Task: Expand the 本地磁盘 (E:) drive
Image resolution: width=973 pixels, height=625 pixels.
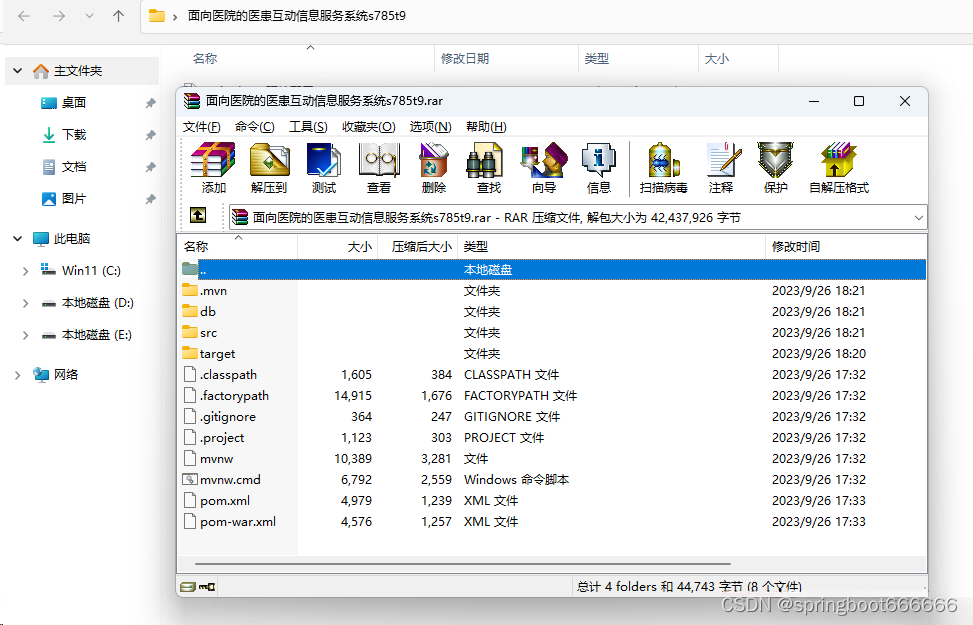Action: pyautogui.click(x=25, y=335)
